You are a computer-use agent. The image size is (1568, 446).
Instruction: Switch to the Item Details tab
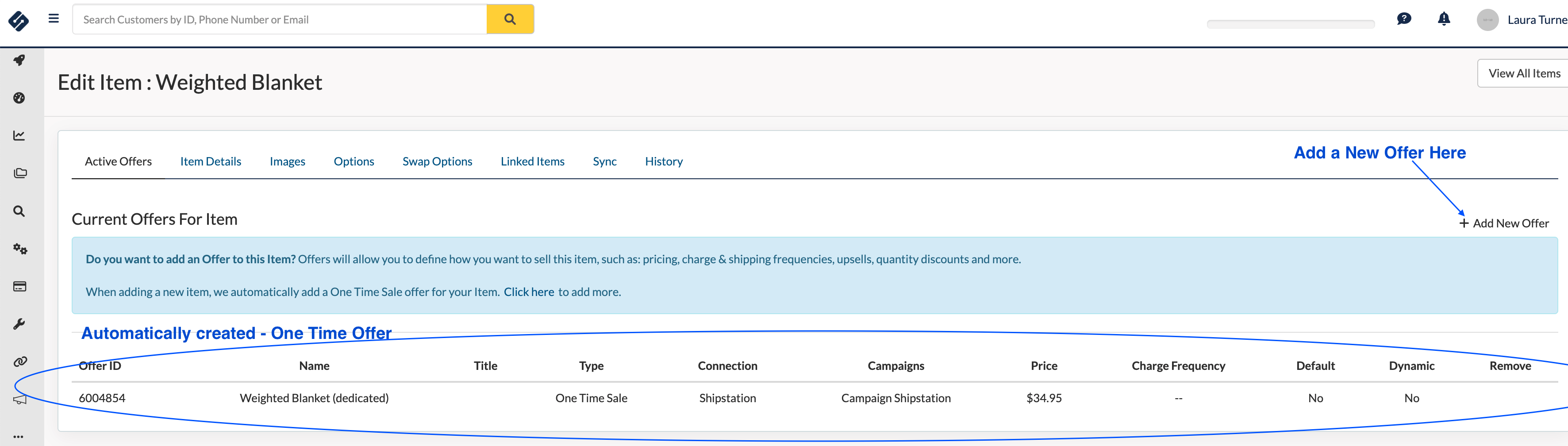click(x=211, y=161)
